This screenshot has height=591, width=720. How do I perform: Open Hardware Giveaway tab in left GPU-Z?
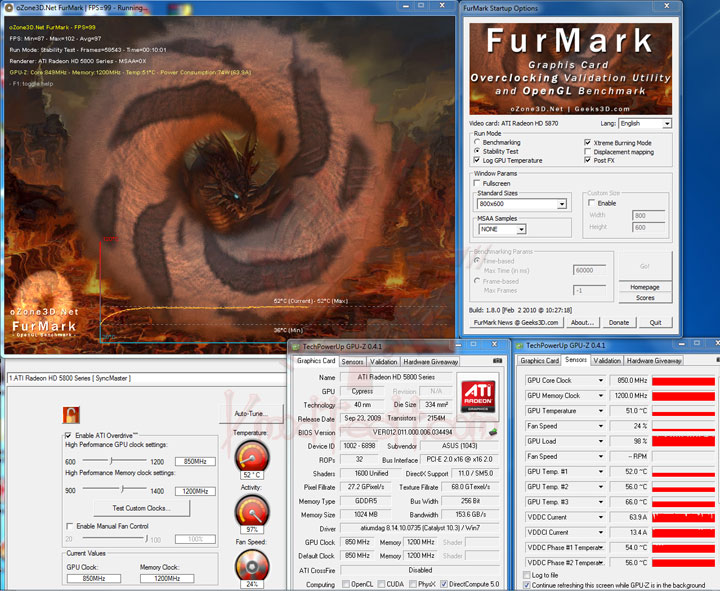[x=431, y=362]
